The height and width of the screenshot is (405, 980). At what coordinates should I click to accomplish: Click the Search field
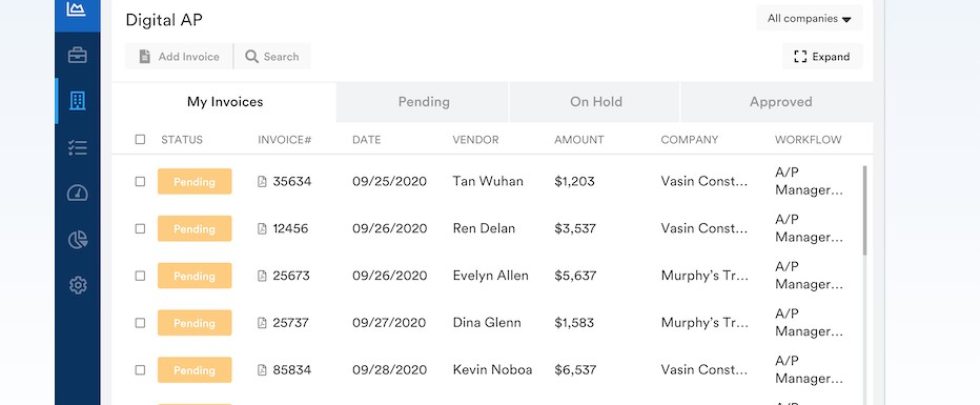click(x=273, y=57)
